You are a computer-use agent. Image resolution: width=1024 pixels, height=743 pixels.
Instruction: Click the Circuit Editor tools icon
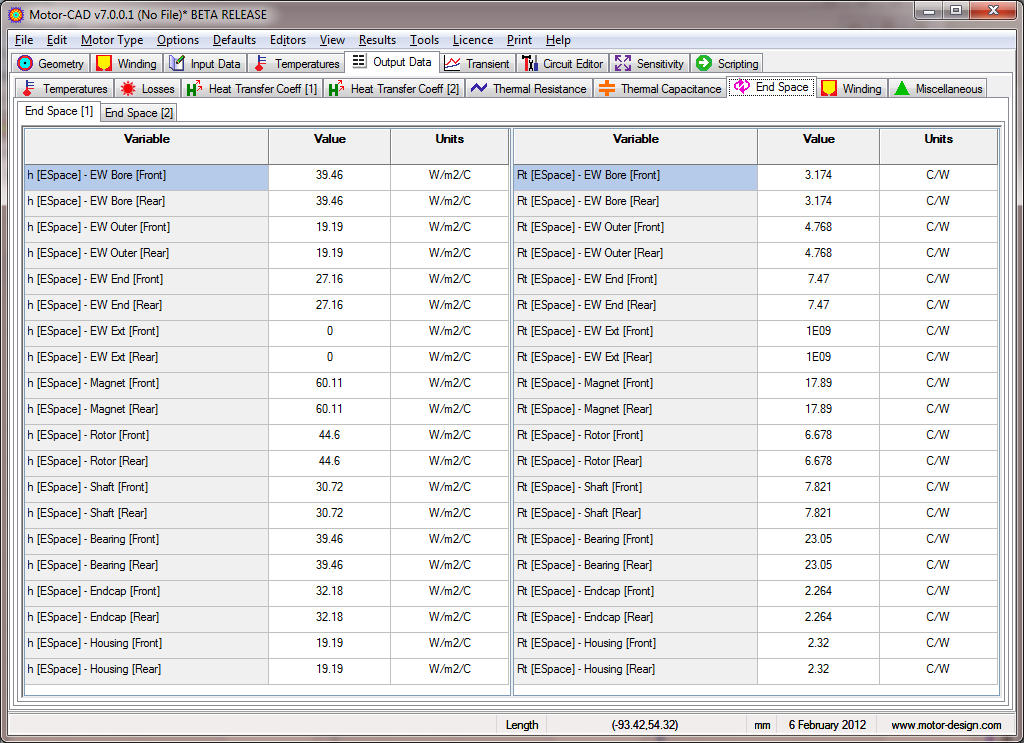(x=530, y=63)
